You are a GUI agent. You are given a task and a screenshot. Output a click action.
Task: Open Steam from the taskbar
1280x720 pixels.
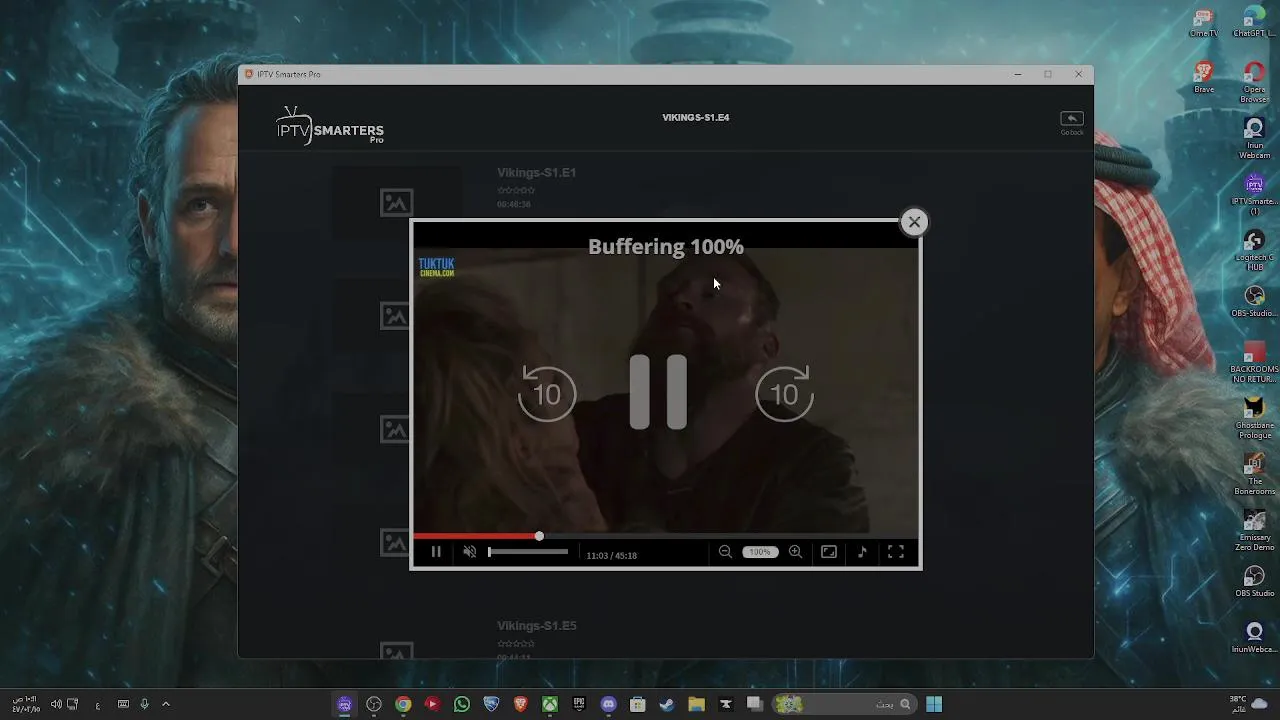[667, 704]
